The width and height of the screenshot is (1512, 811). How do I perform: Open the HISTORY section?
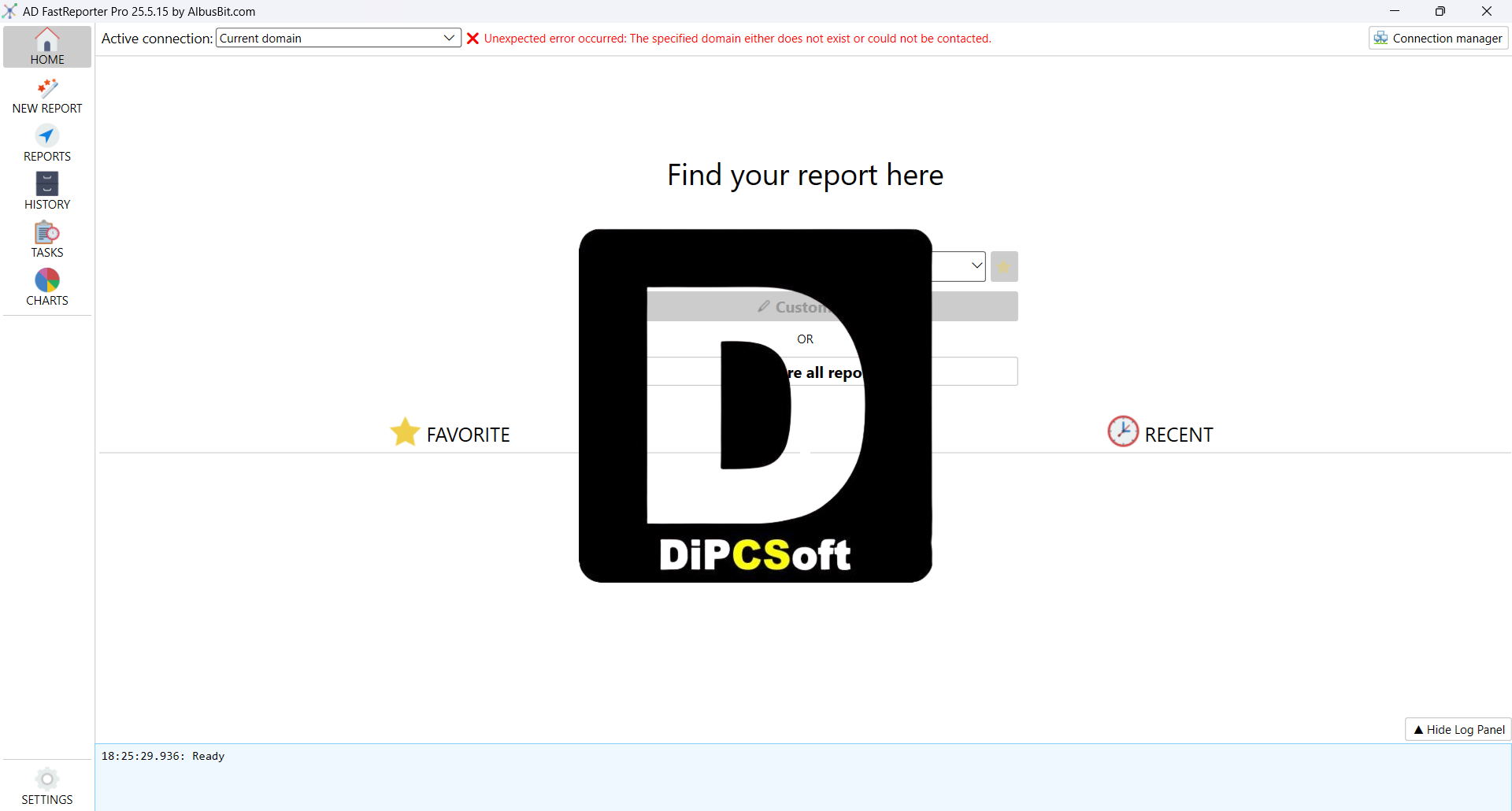pyautogui.click(x=47, y=192)
